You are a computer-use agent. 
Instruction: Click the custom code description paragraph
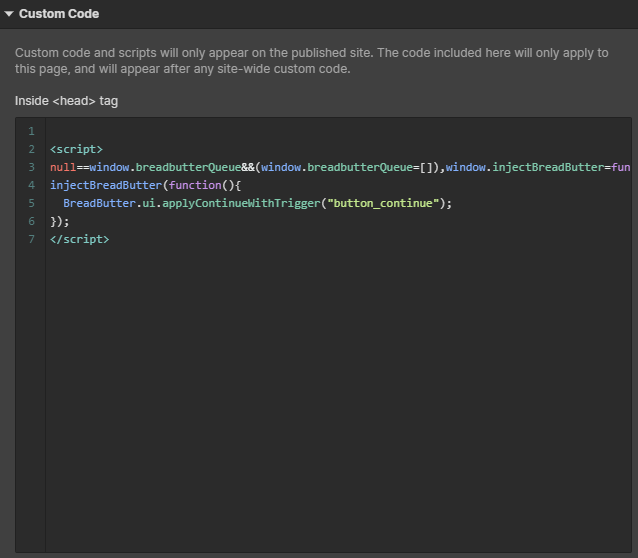pyautogui.click(x=312, y=61)
